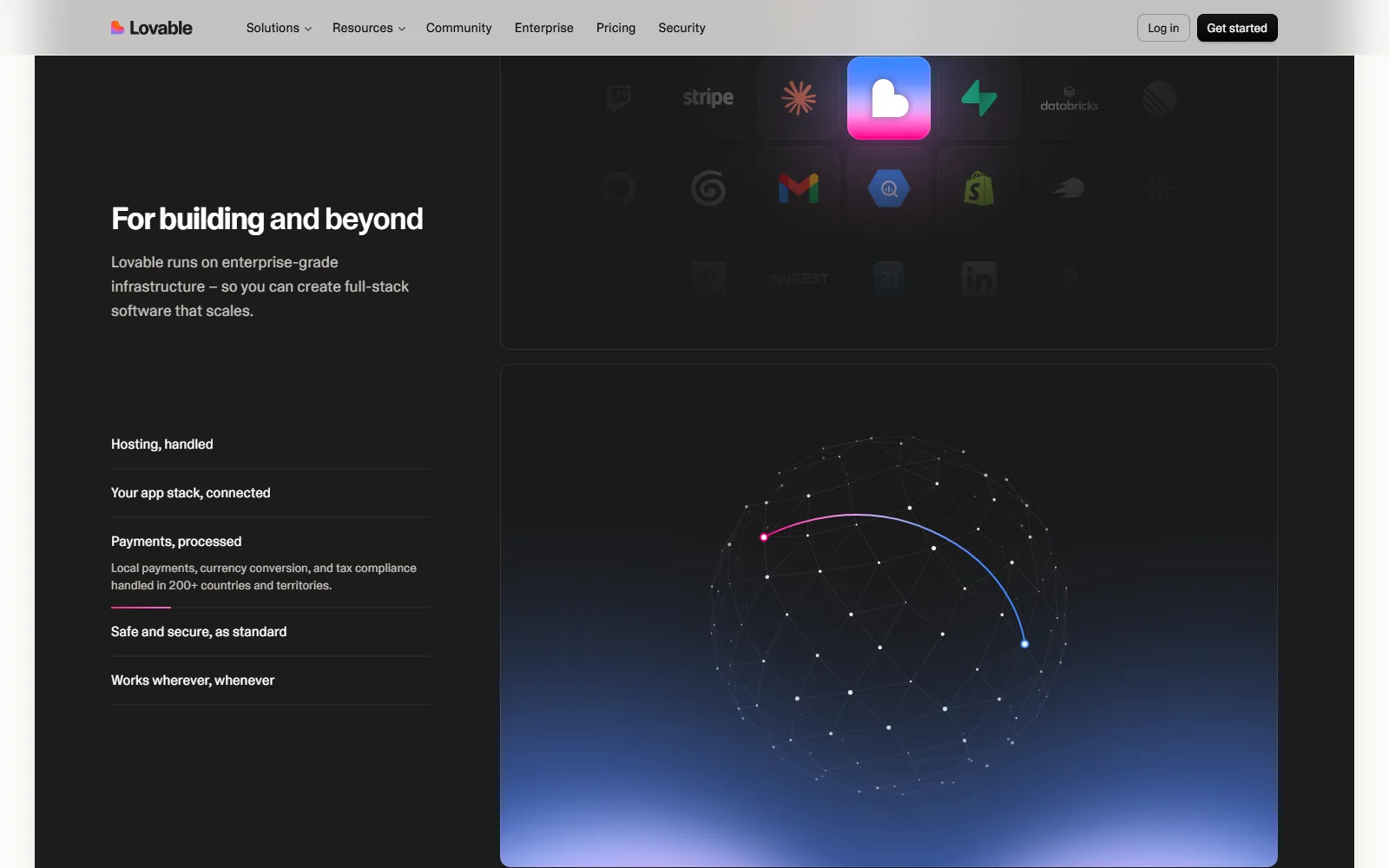Click the Gmail integration icon
1389x868 pixels.
tap(799, 188)
